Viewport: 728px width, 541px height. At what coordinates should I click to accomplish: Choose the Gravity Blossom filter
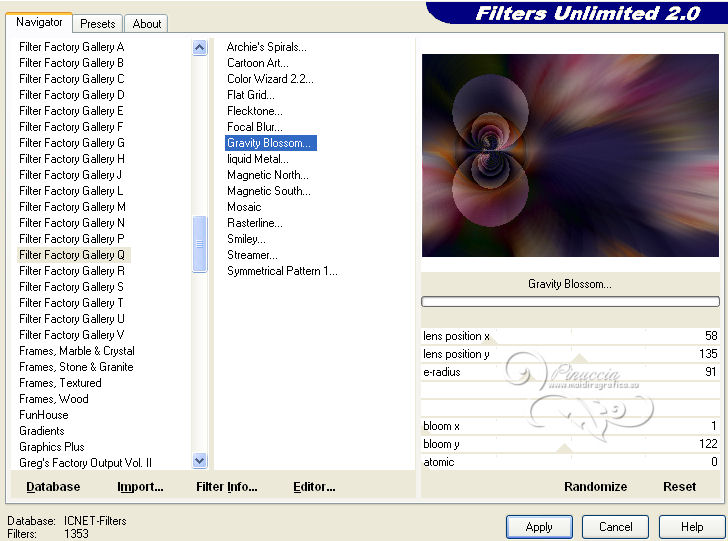coord(271,143)
